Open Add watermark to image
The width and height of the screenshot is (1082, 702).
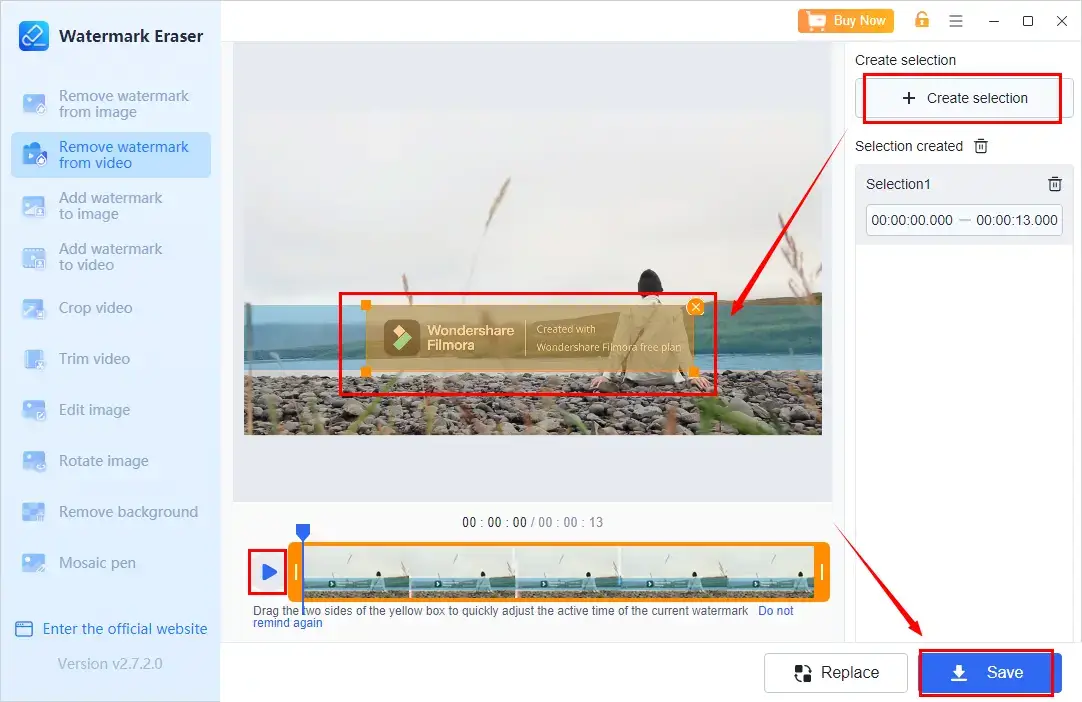point(110,206)
